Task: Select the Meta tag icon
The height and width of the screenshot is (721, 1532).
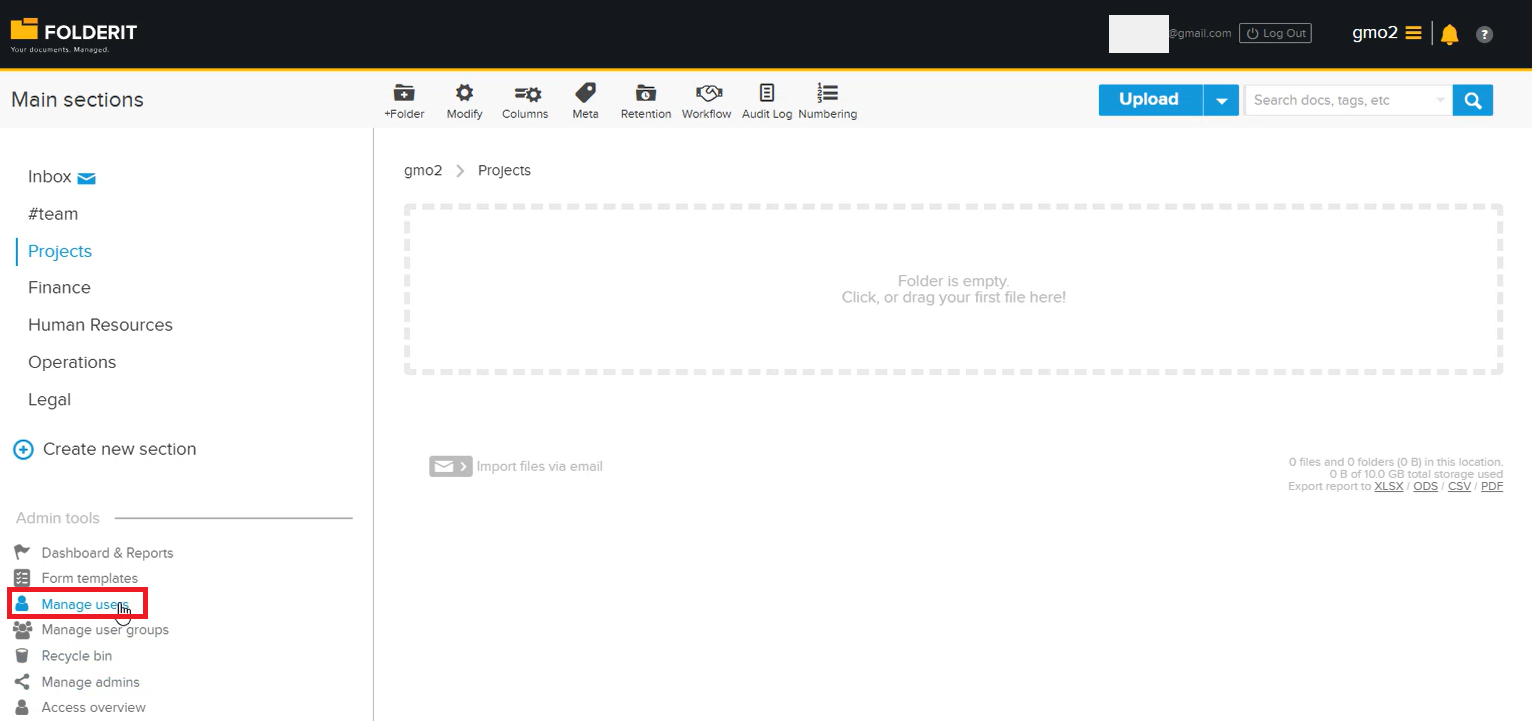Action: (x=585, y=101)
